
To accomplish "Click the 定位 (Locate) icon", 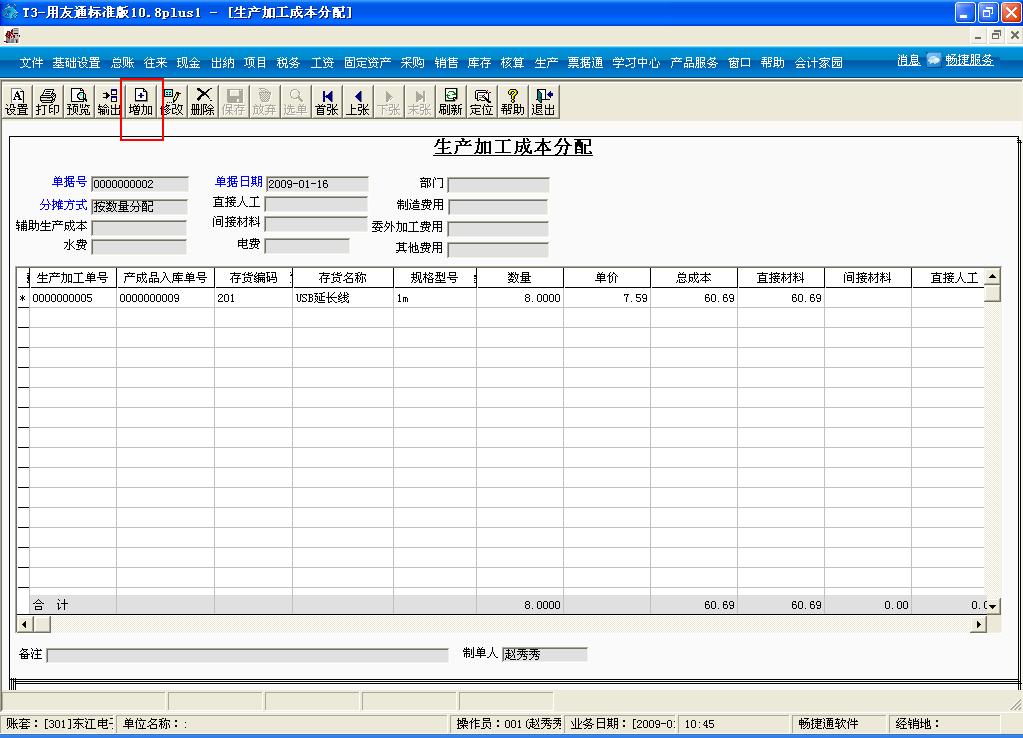I will pos(481,101).
